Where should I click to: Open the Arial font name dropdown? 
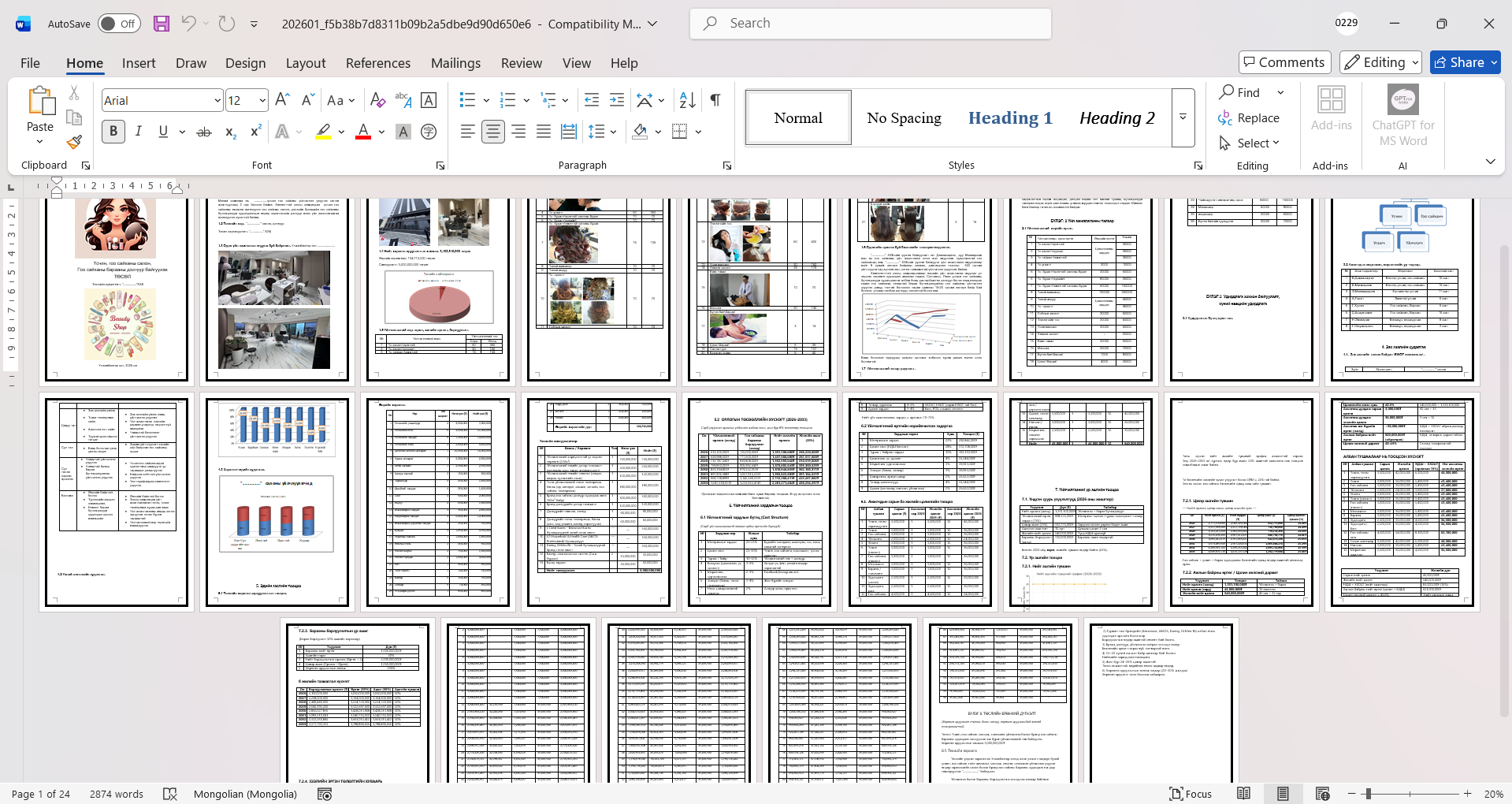[217, 100]
